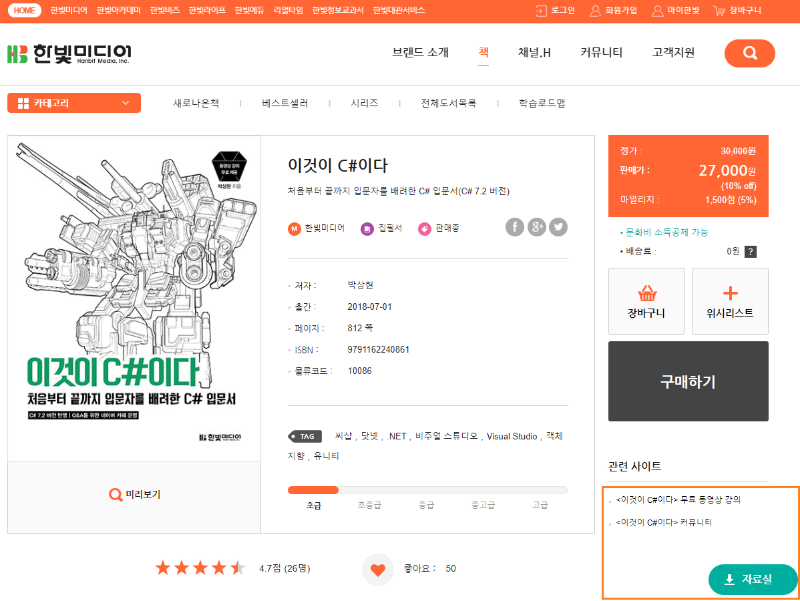
Task: Click the basket icon on 장바구니 button
Action: [647, 293]
